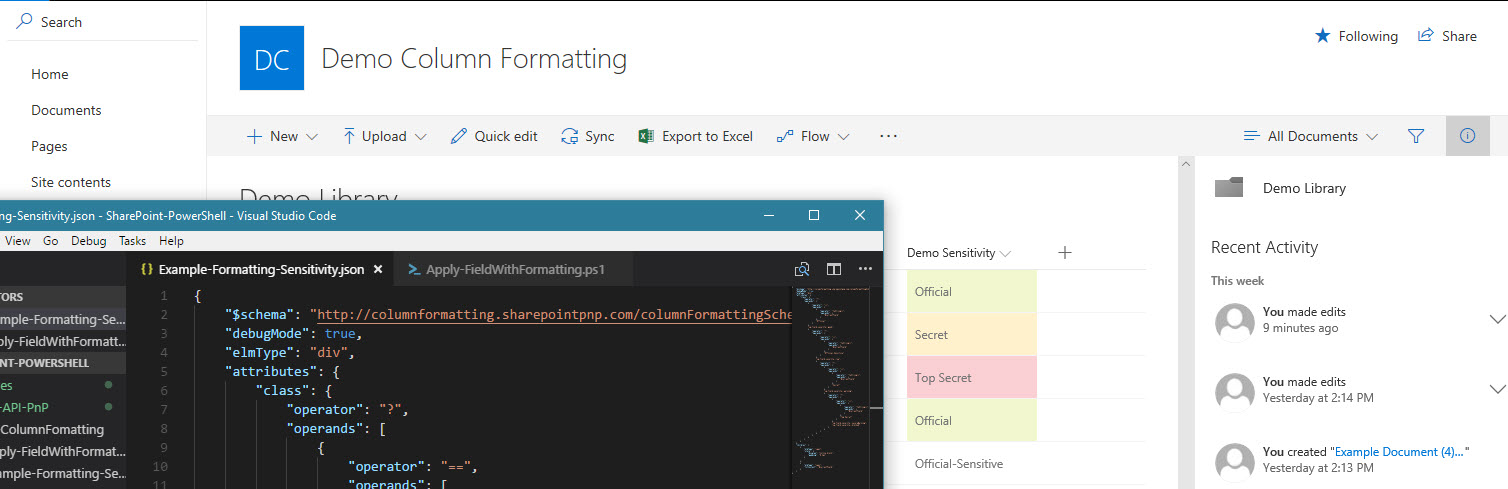Viewport: 1508px width, 489px height.
Task: Open the Debug menu in VS Code
Action: pos(89,241)
